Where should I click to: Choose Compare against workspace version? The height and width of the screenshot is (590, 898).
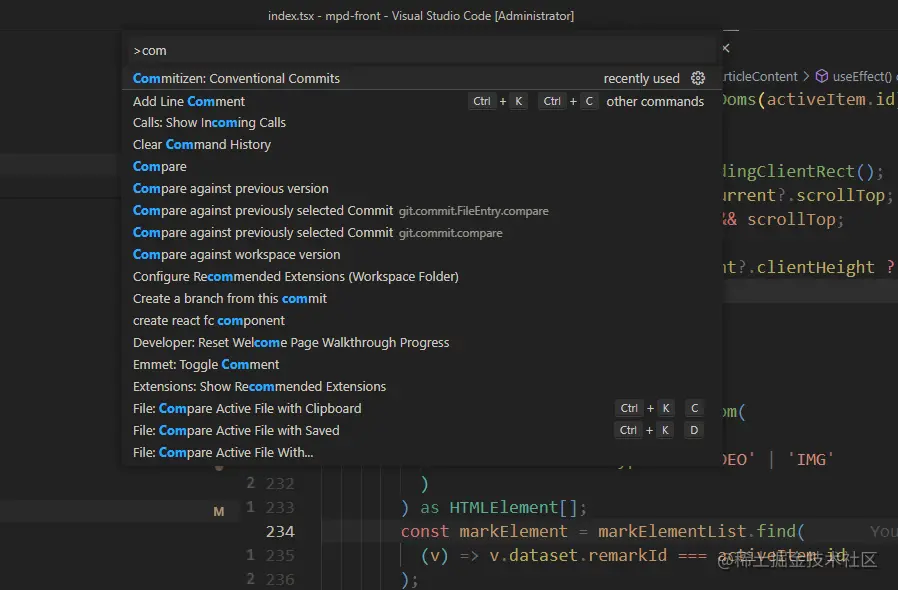pos(237,255)
